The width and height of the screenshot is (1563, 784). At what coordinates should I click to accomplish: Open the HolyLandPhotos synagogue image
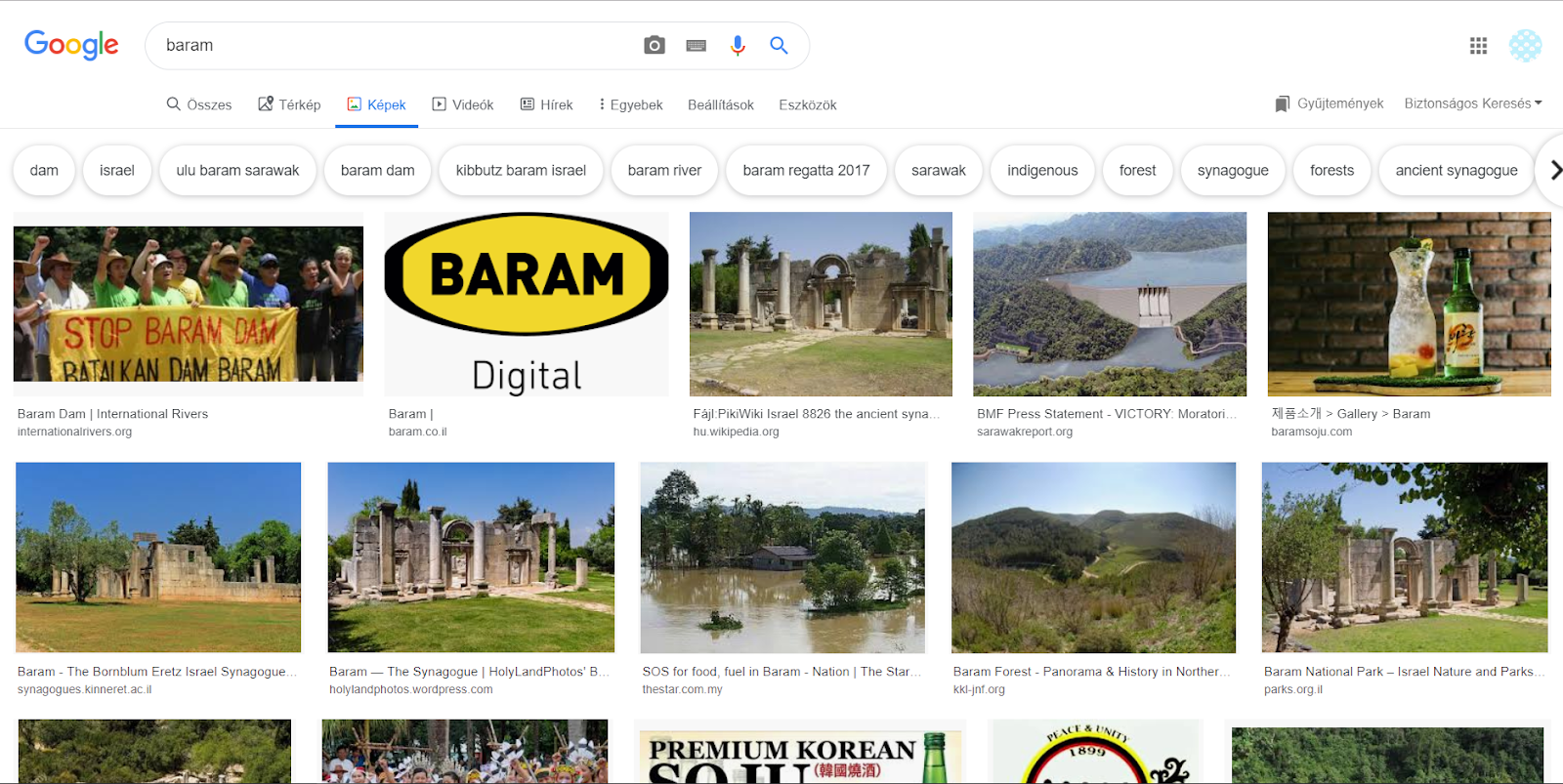pyautogui.click(x=471, y=557)
